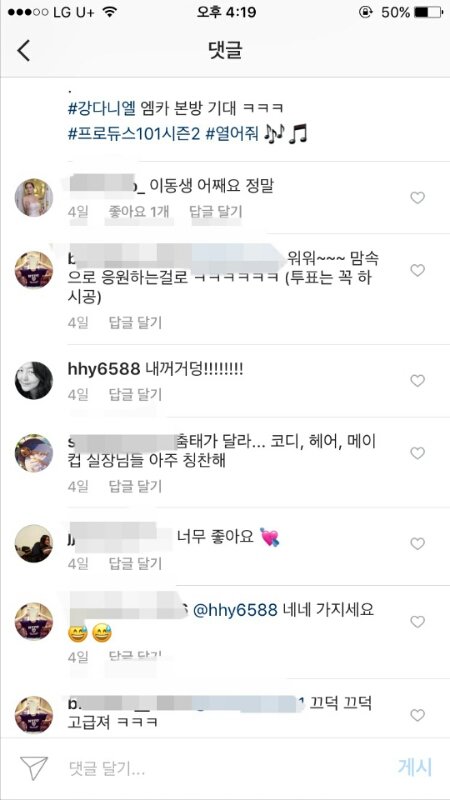Open hhy6588 profile picture
This screenshot has height=800, width=450.
click(x=34, y=381)
